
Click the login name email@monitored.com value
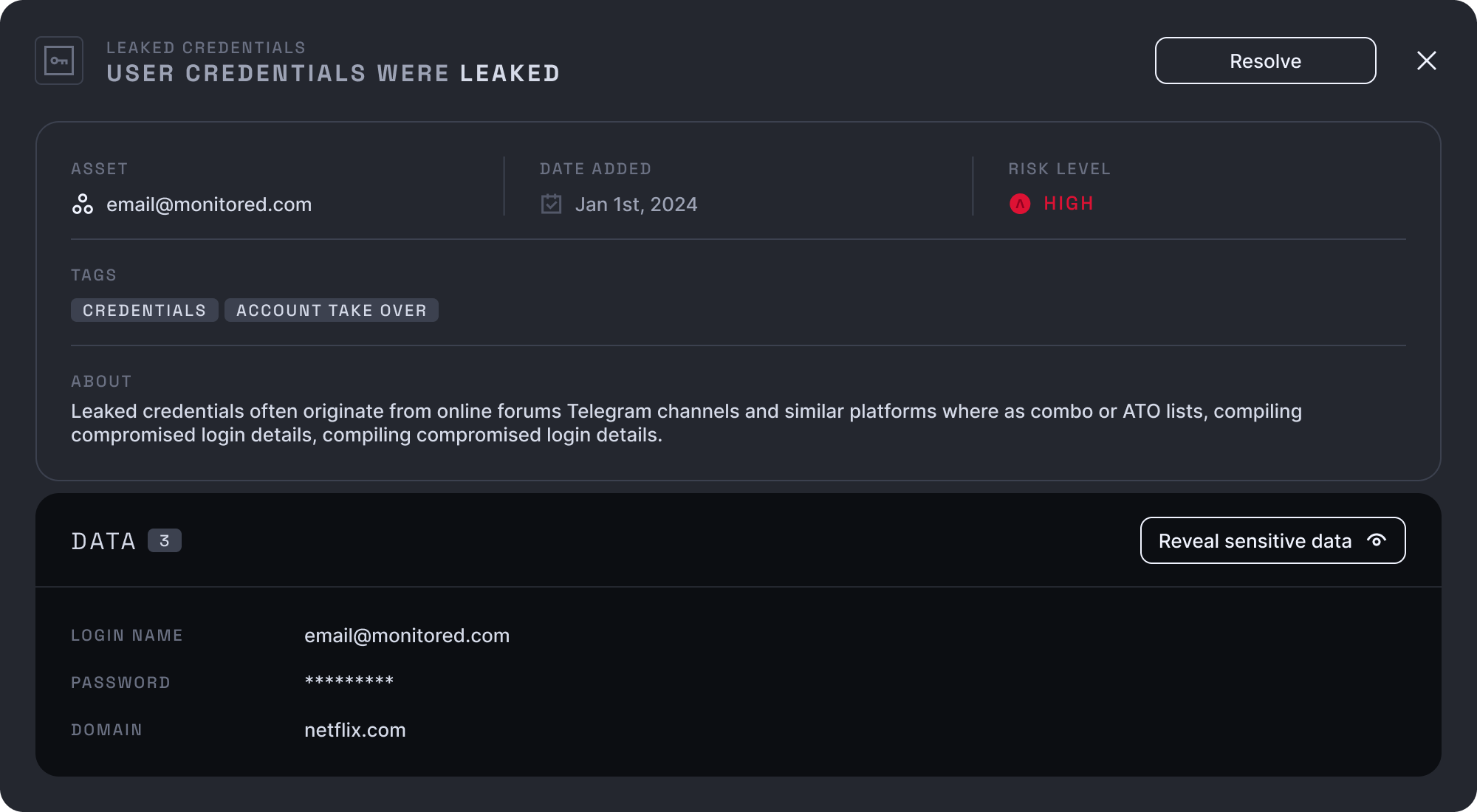click(x=407, y=636)
